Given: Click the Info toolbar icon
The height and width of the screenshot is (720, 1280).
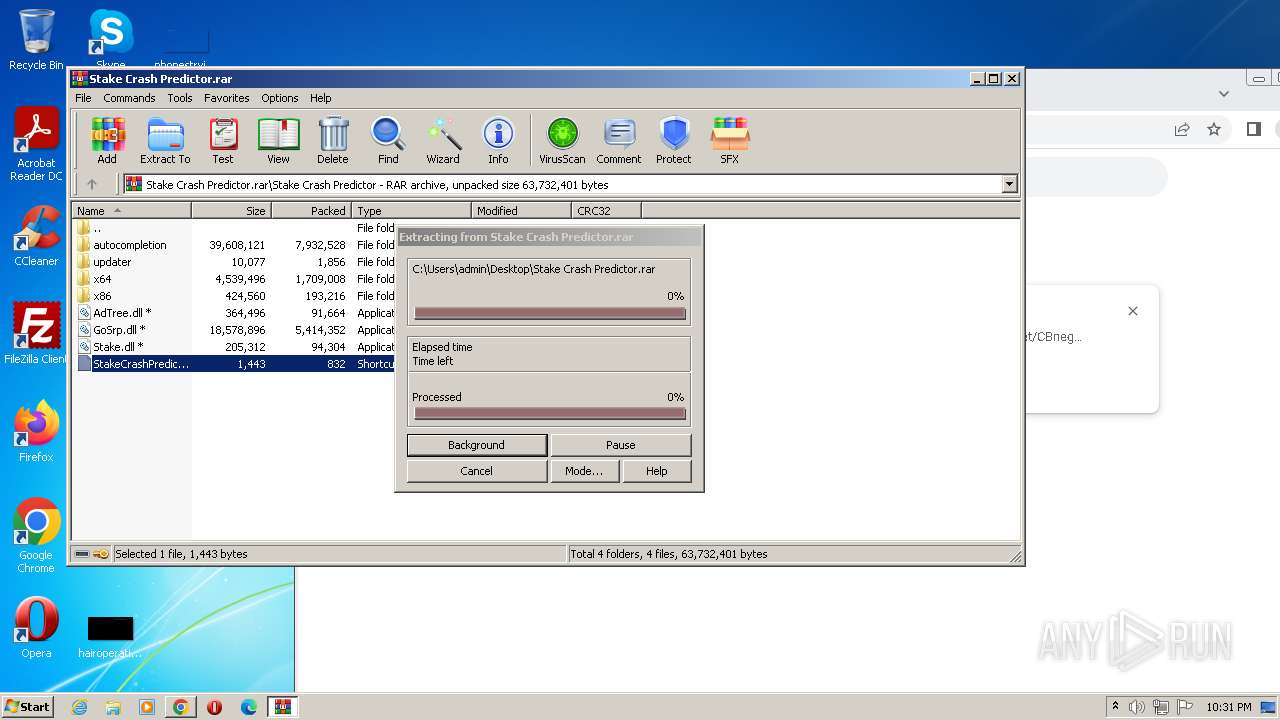Looking at the screenshot, I should click(498, 140).
